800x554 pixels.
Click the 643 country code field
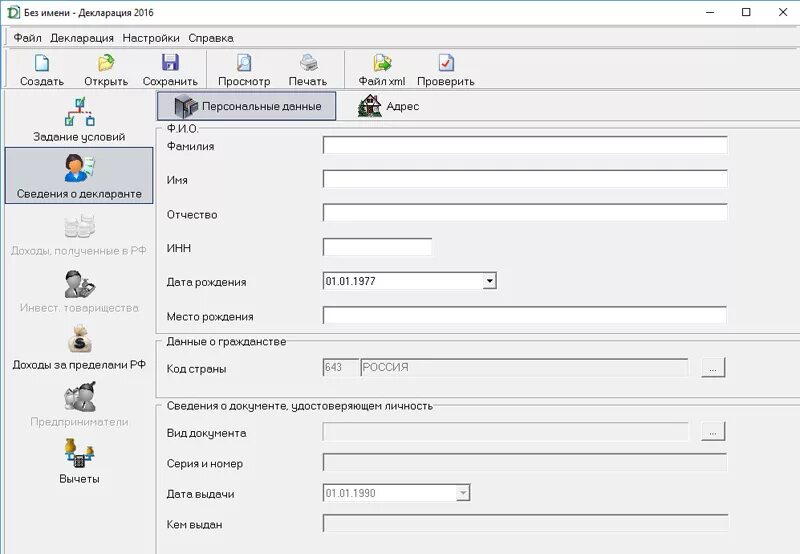(x=341, y=367)
